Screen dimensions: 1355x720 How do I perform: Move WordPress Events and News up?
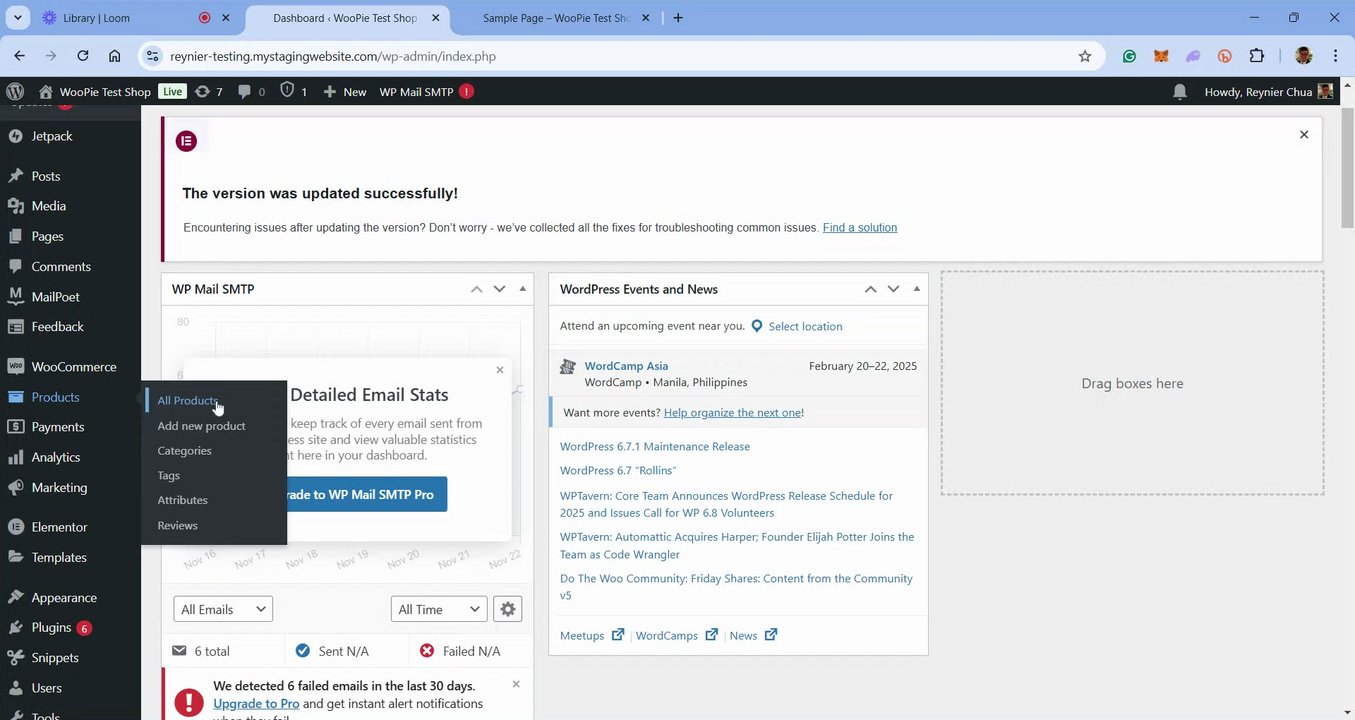click(870, 289)
